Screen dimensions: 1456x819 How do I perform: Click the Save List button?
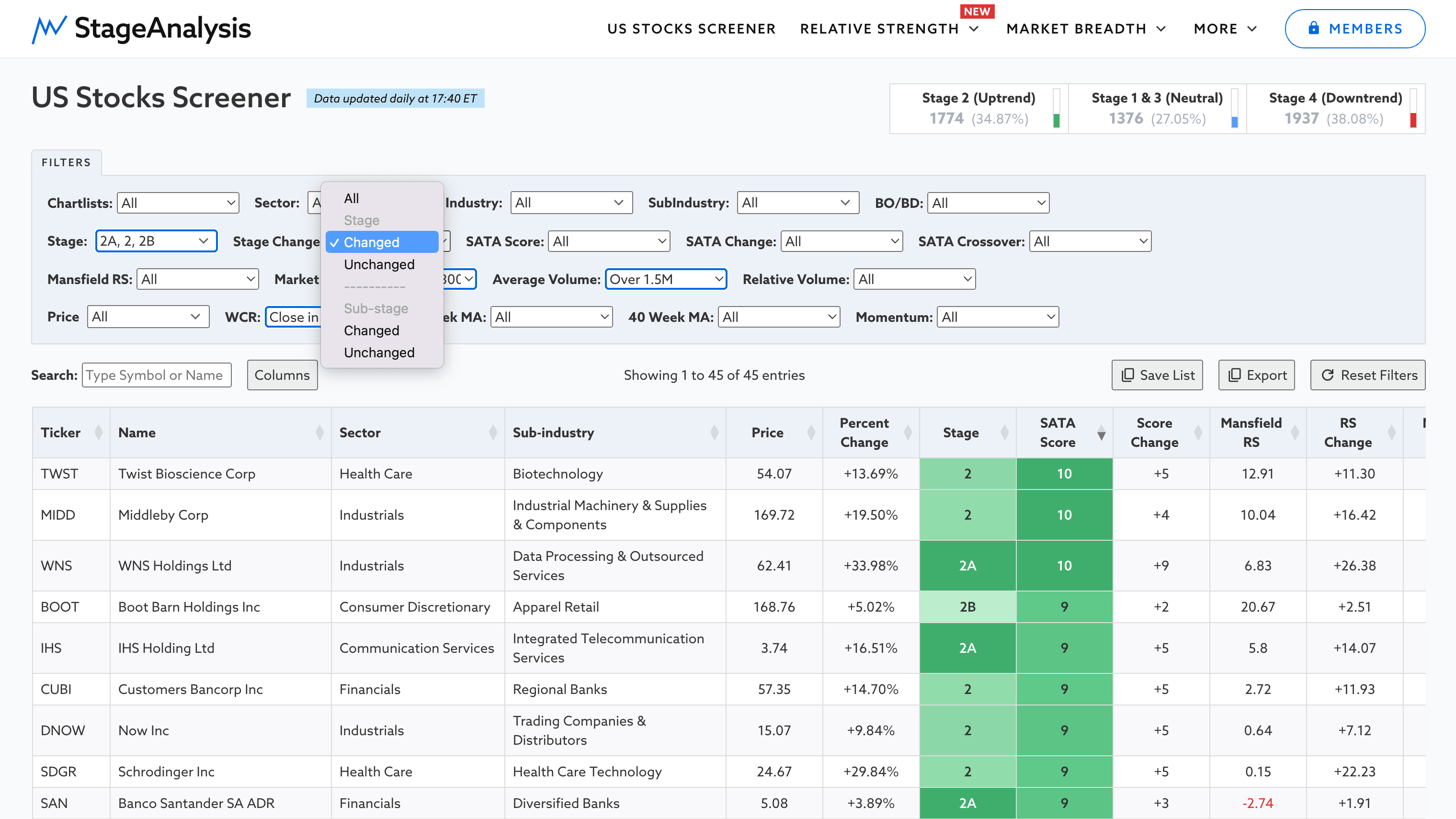1157,375
